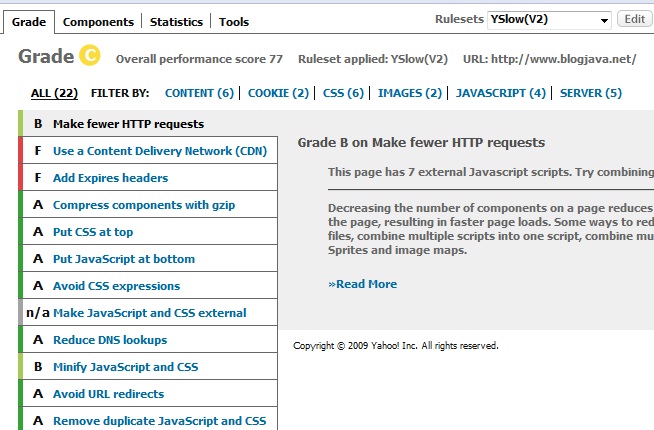Show ALL (22) rules
This screenshot has height=430, width=654.
point(53,93)
